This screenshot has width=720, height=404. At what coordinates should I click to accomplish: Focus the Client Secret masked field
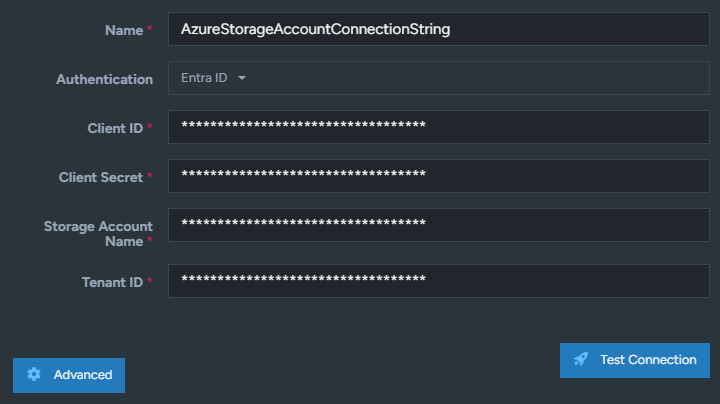point(439,176)
